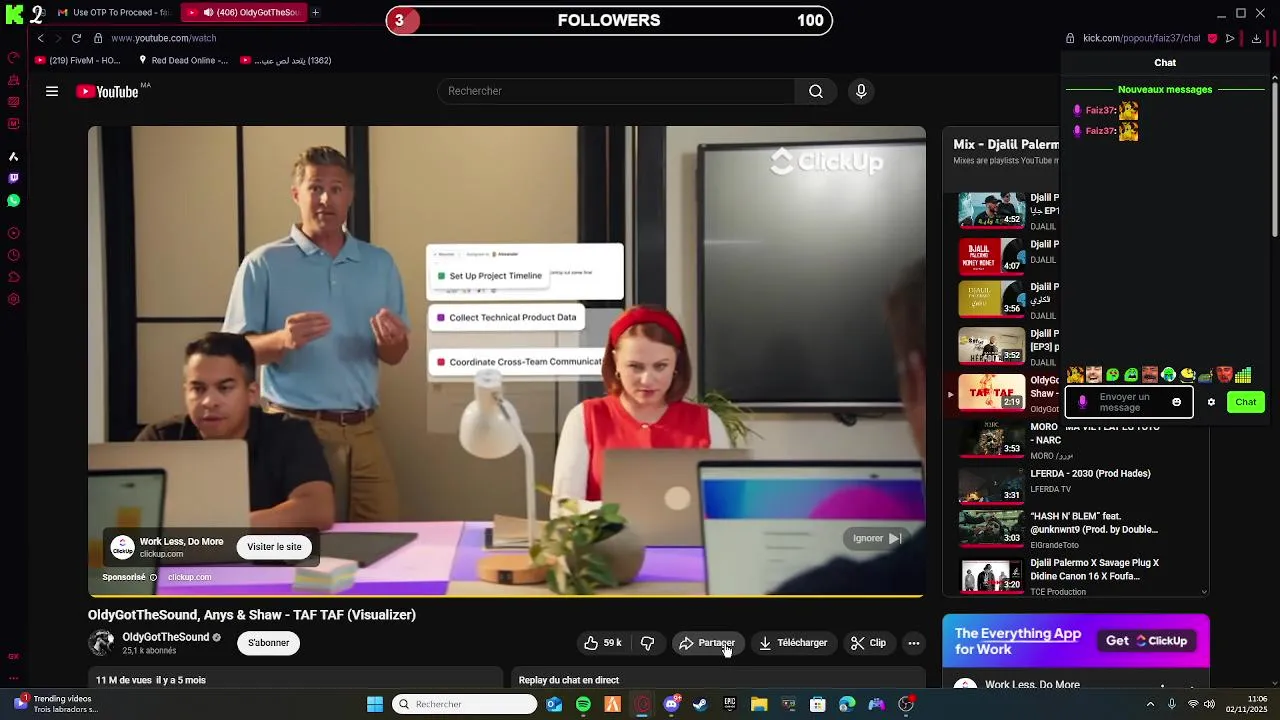Open the three-dot more actions menu

click(913, 643)
